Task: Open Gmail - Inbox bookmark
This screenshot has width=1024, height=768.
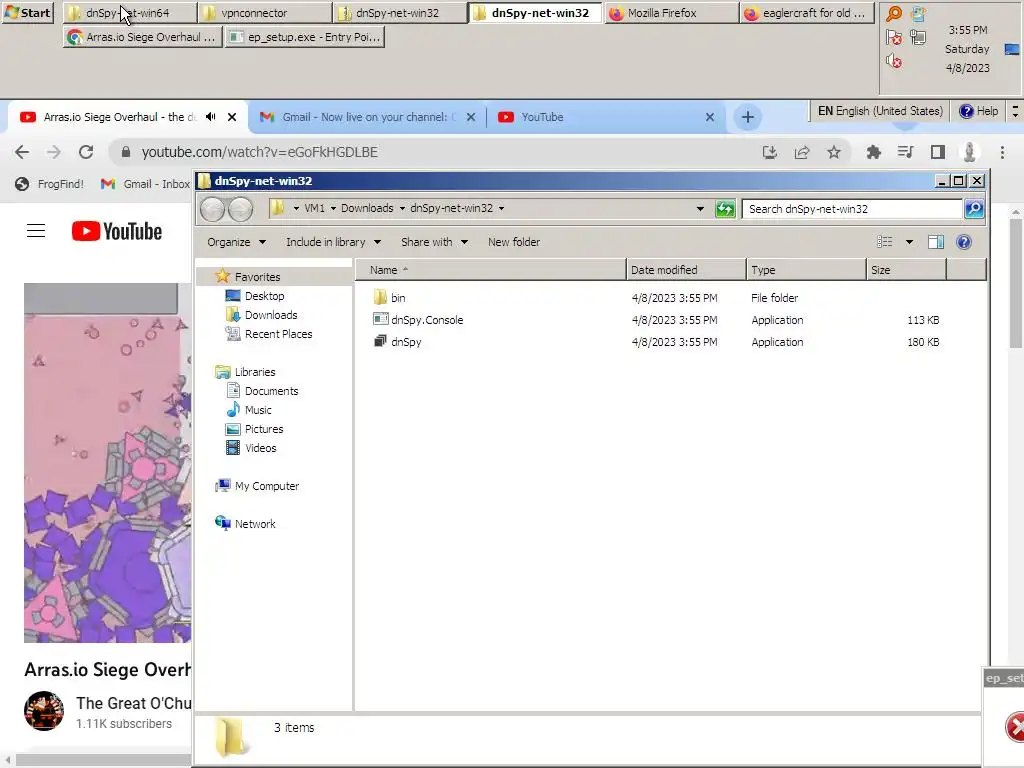Action: point(145,184)
